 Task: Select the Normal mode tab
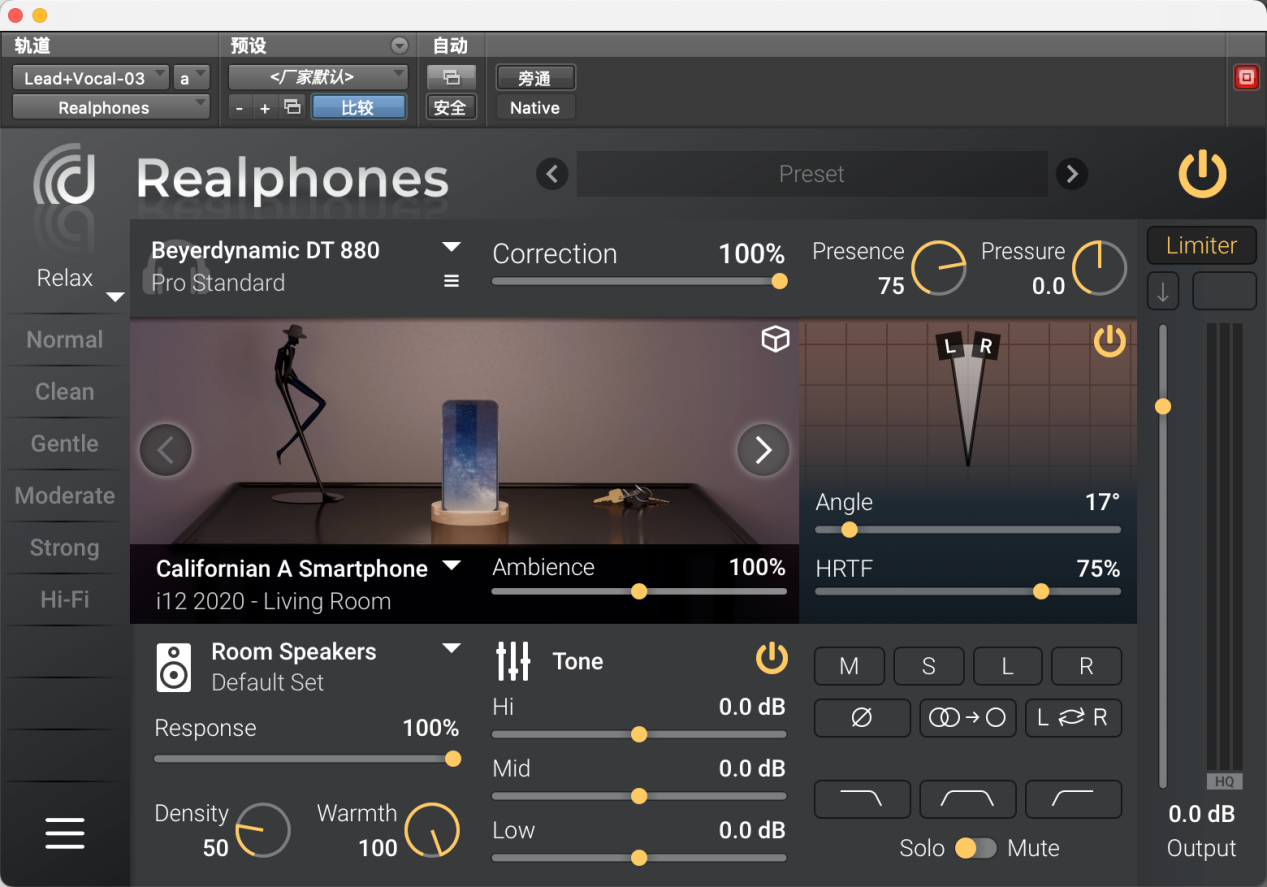tap(65, 340)
